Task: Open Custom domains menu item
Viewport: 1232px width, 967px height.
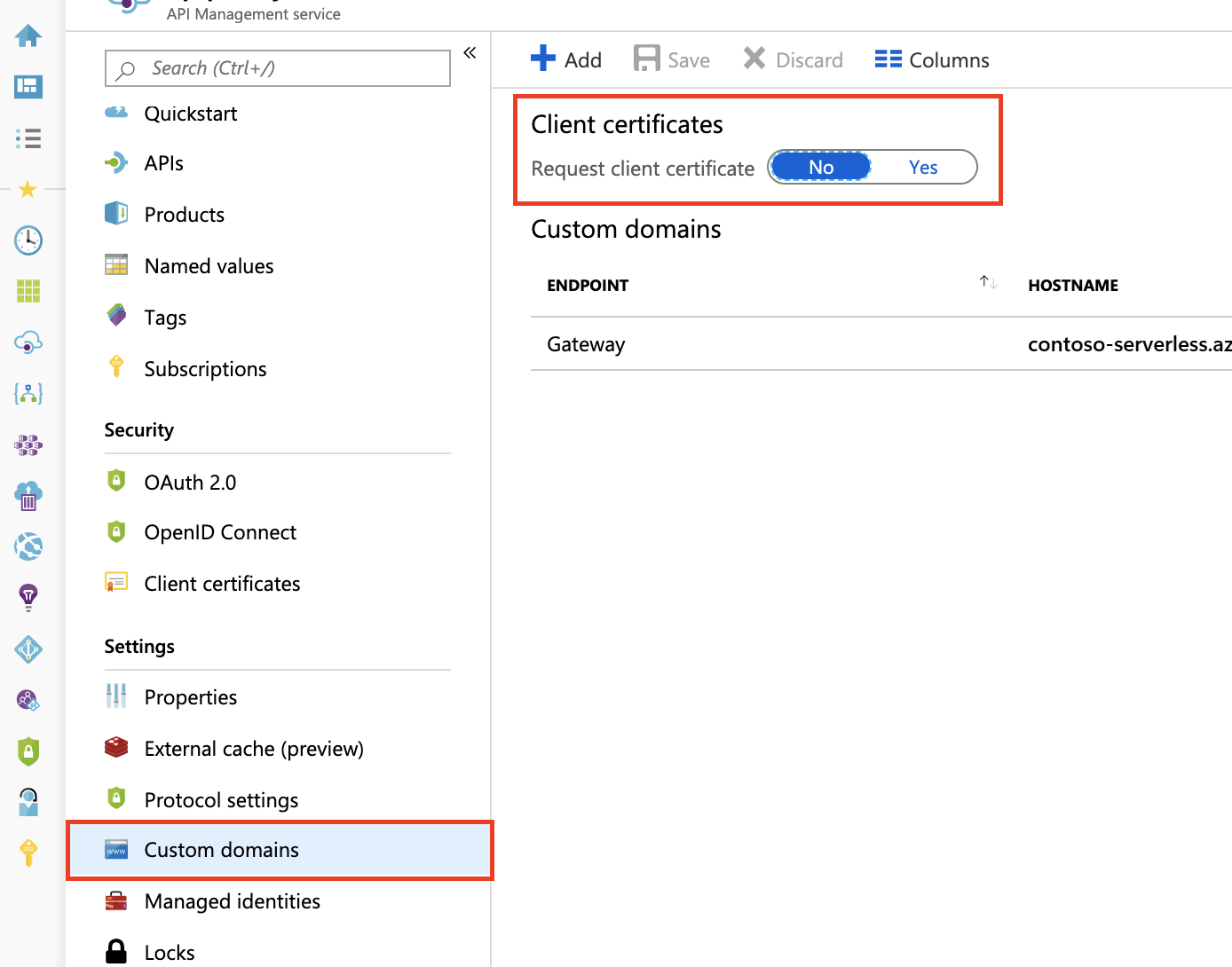Action: [222, 850]
